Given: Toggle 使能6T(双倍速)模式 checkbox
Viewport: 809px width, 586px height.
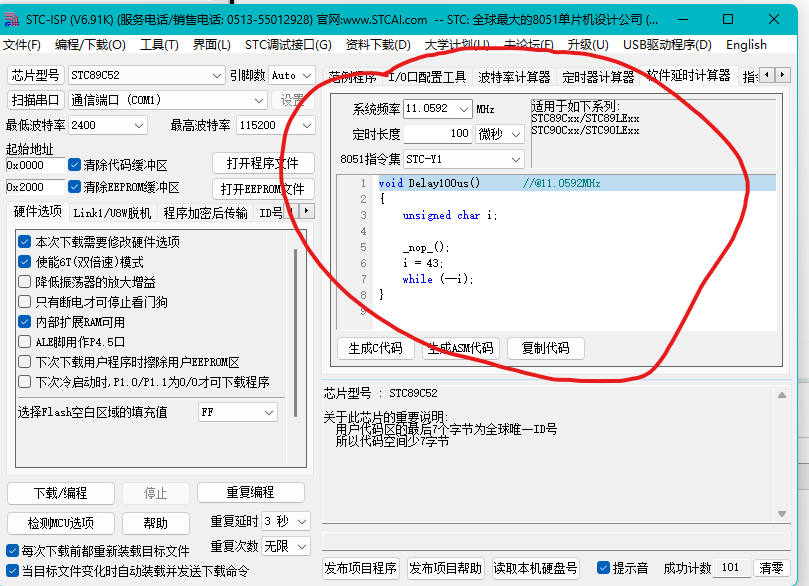Looking at the screenshot, I should click(x=24, y=262).
